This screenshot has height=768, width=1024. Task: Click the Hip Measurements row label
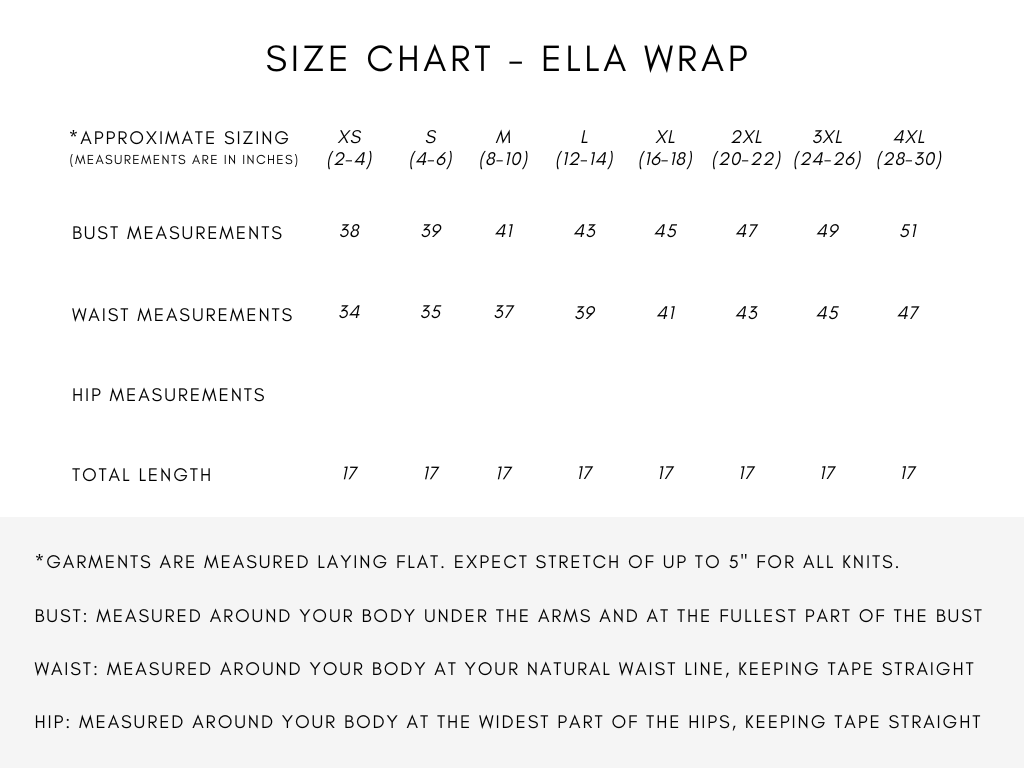tap(168, 395)
